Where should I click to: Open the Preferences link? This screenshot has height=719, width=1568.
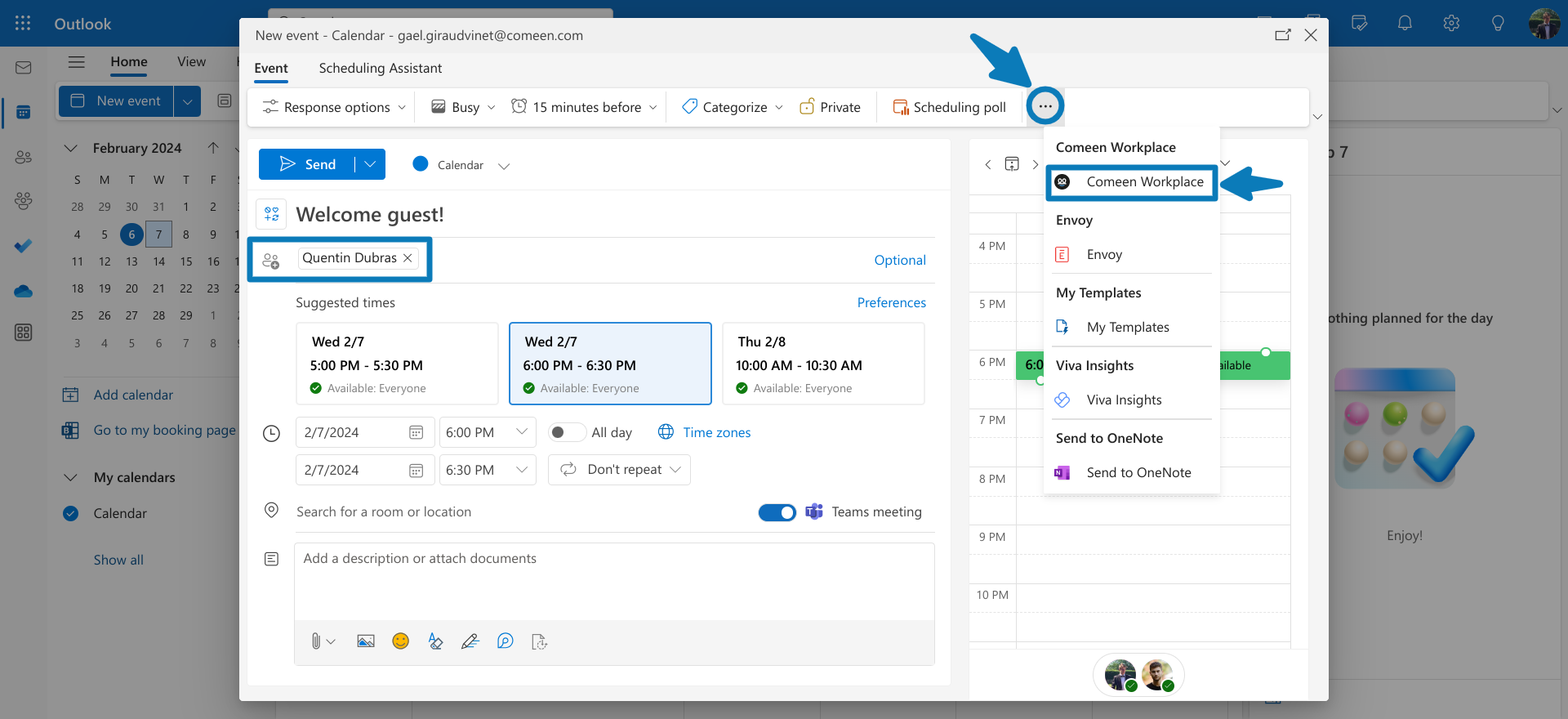click(x=892, y=302)
